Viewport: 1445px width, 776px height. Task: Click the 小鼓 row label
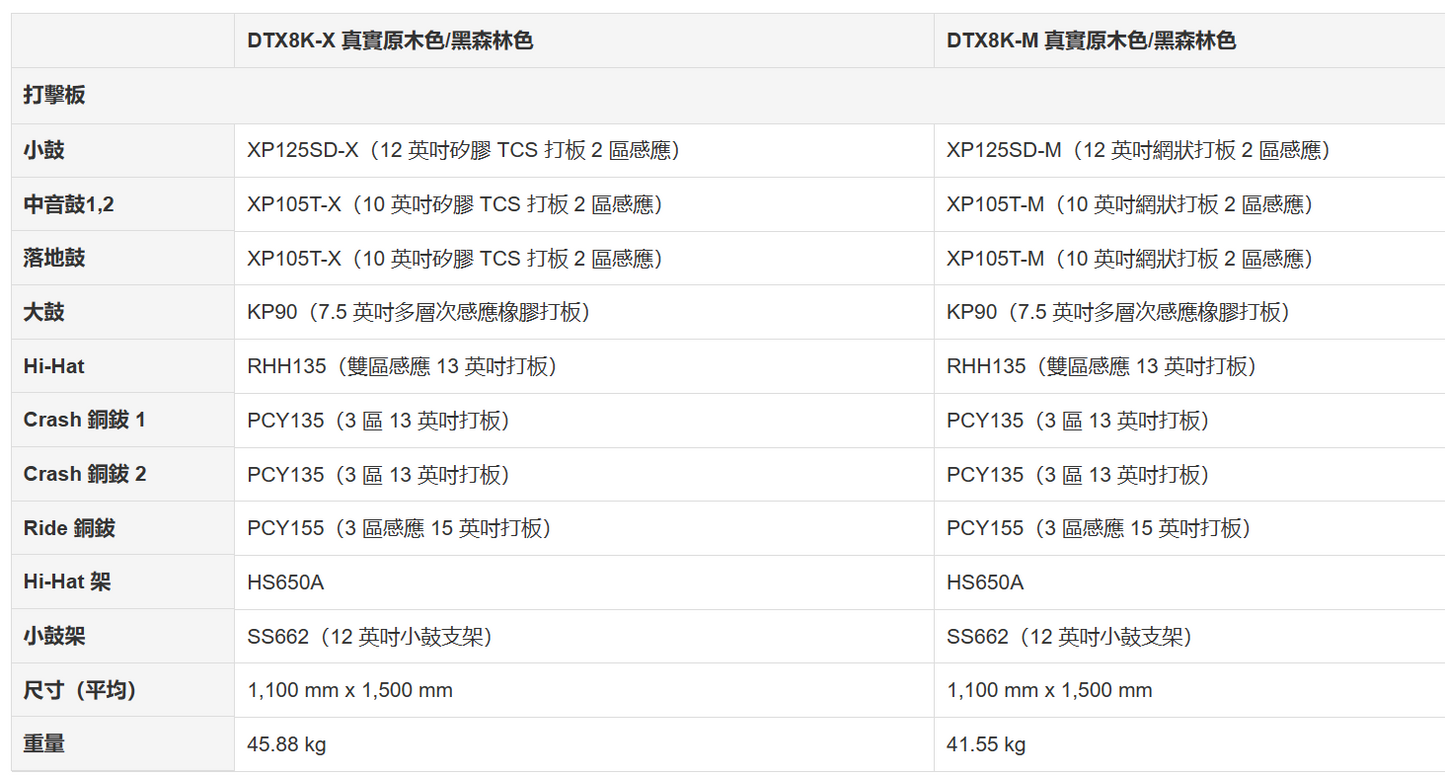(44, 150)
